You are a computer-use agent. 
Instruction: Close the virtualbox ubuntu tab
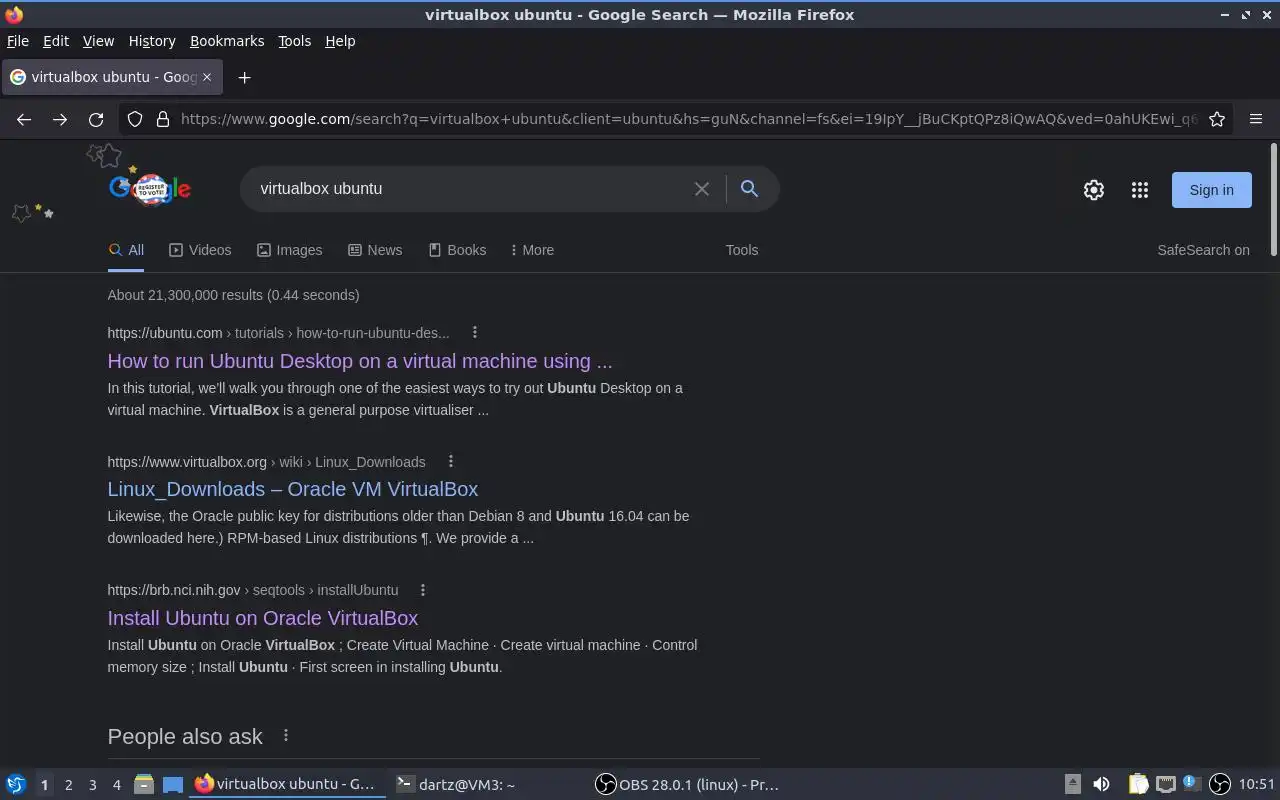207,77
